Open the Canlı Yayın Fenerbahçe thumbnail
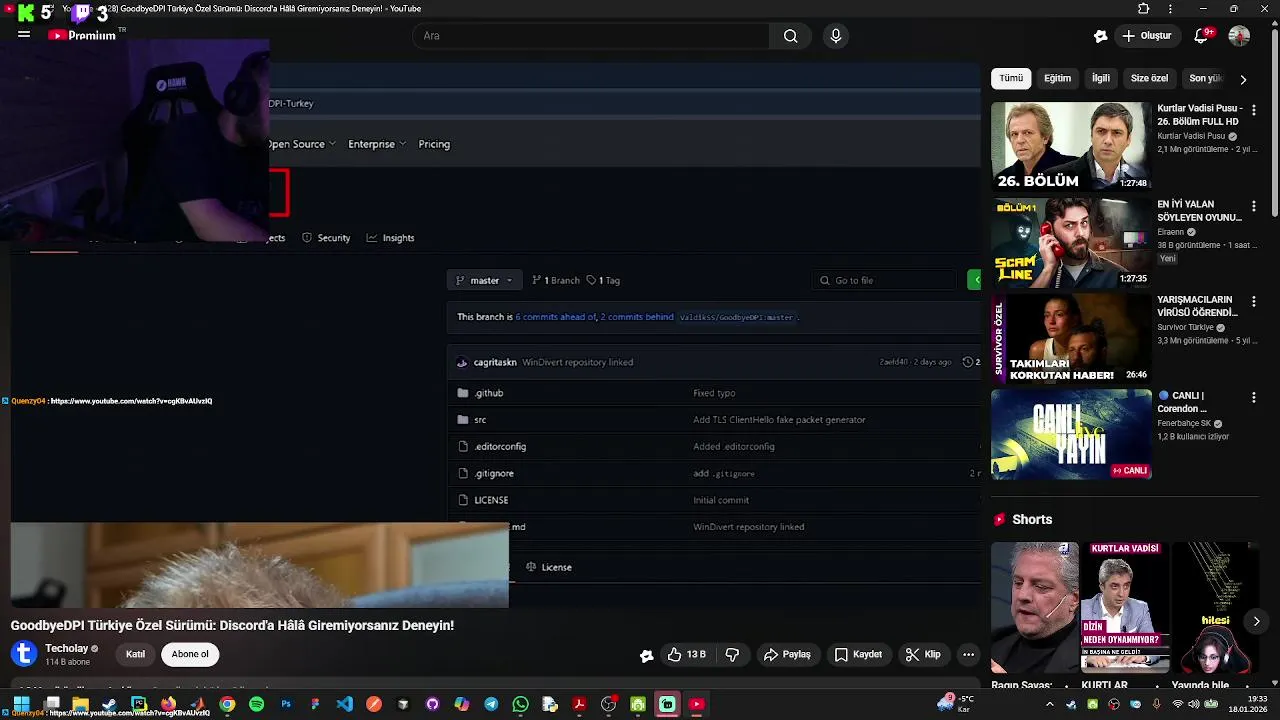The width and height of the screenshot is (1280, 720). [x=1071, y=434]
